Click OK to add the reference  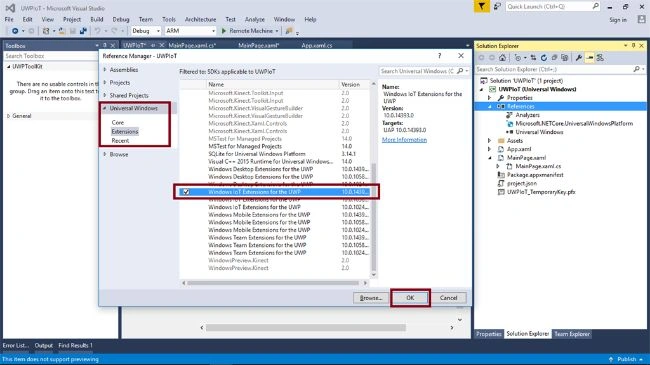(410, 298)
